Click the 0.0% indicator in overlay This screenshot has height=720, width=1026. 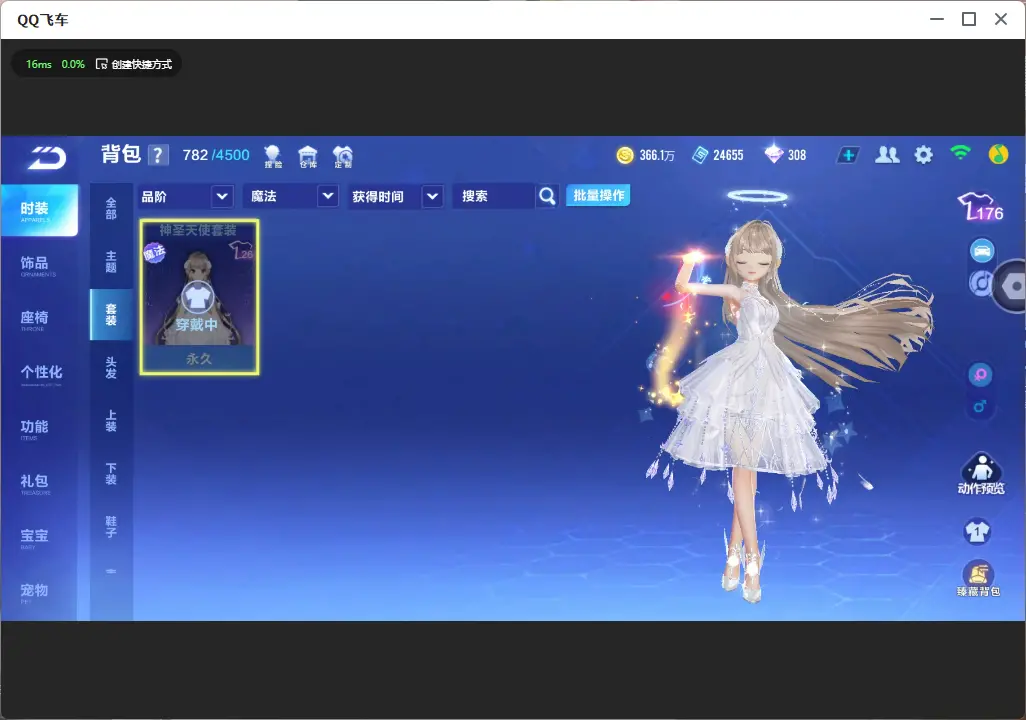tap(73, 64)
